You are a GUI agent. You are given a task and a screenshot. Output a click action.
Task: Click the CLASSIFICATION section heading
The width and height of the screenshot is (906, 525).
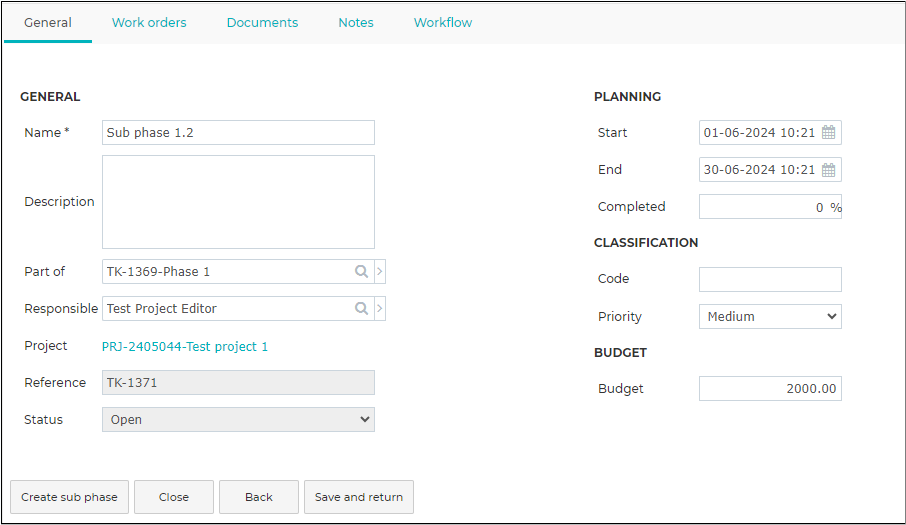646,243
